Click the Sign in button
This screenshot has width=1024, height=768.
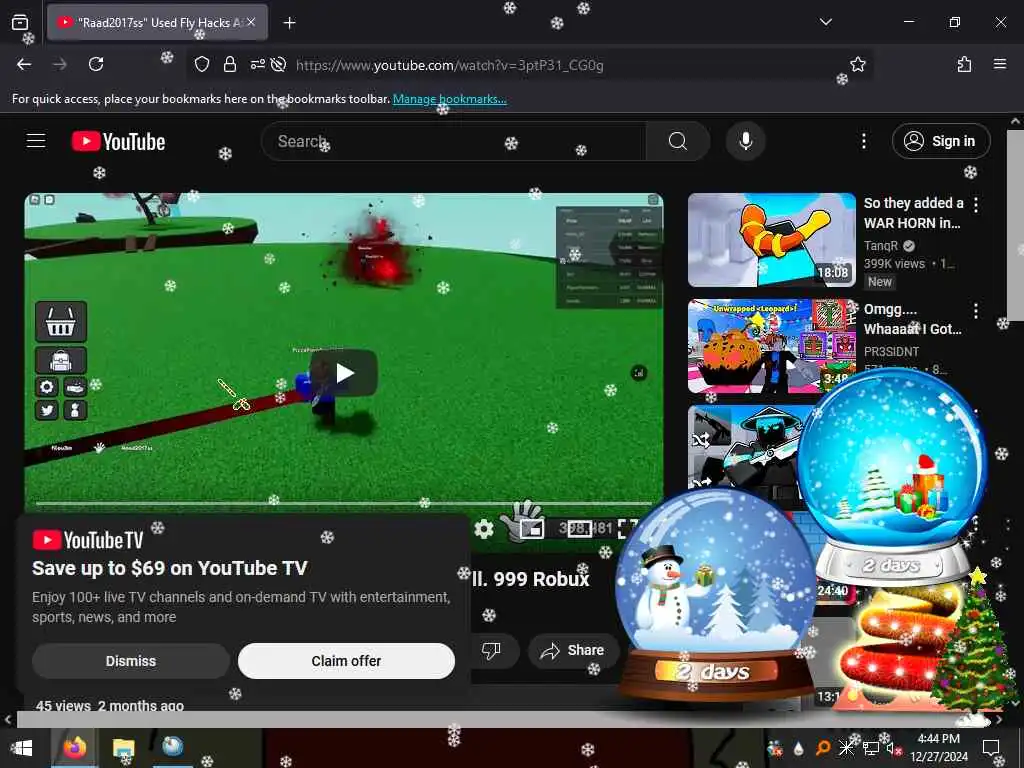click(x=941, y=141)
